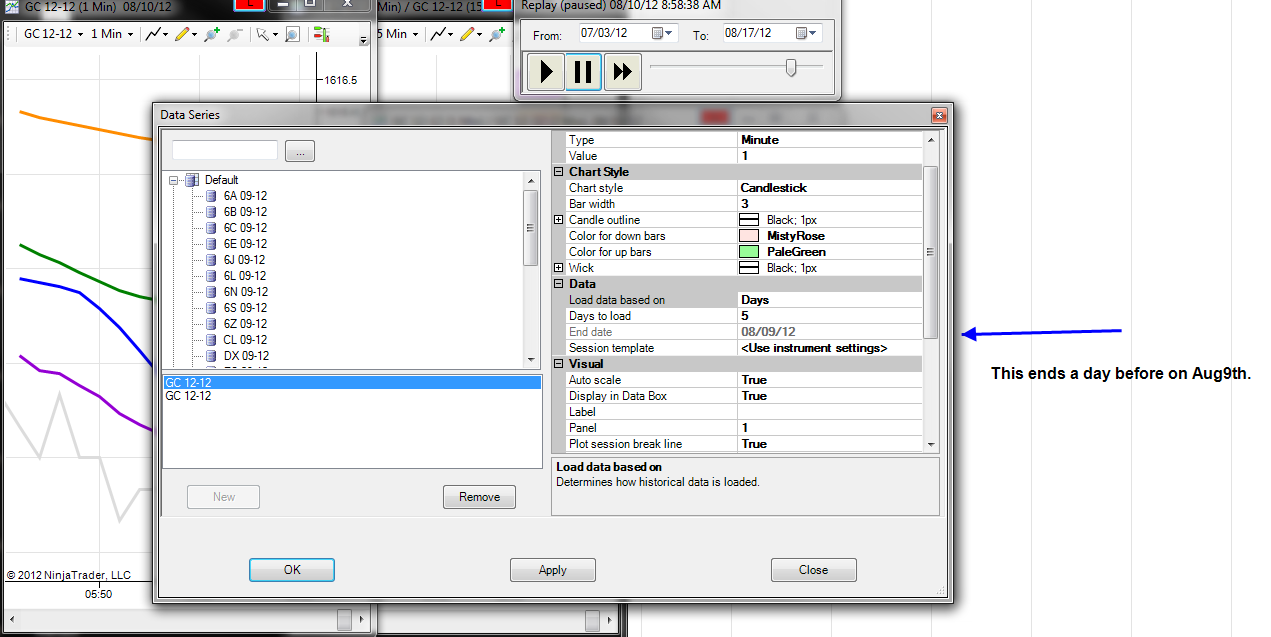Select DX 09-12 in the instrument tree
Image resolution: width=1271 pixels, height=637 pixels.
(246, 356)
